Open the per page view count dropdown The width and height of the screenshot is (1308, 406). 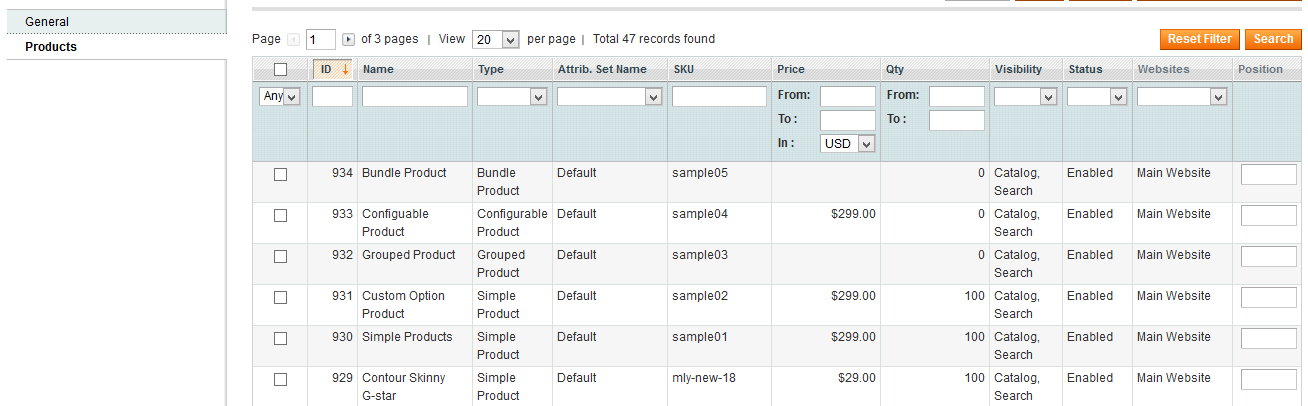pyautogui.click(x=496, y=40)
